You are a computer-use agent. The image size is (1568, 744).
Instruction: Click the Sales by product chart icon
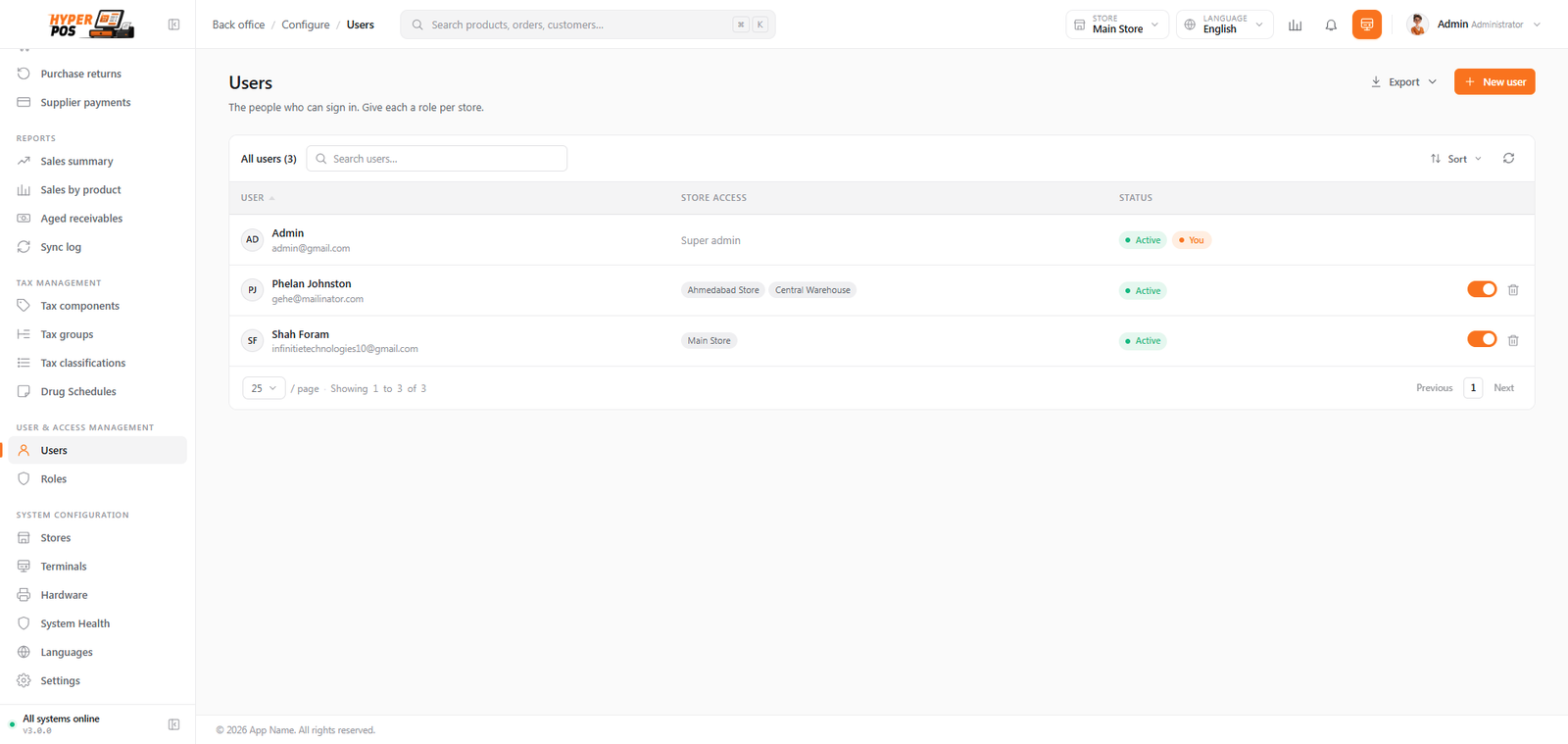[24, 189]
